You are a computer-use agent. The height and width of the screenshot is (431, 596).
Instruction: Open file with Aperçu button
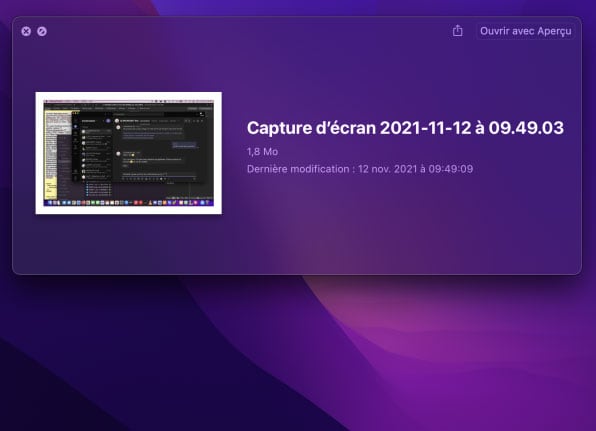coord(525,31)
